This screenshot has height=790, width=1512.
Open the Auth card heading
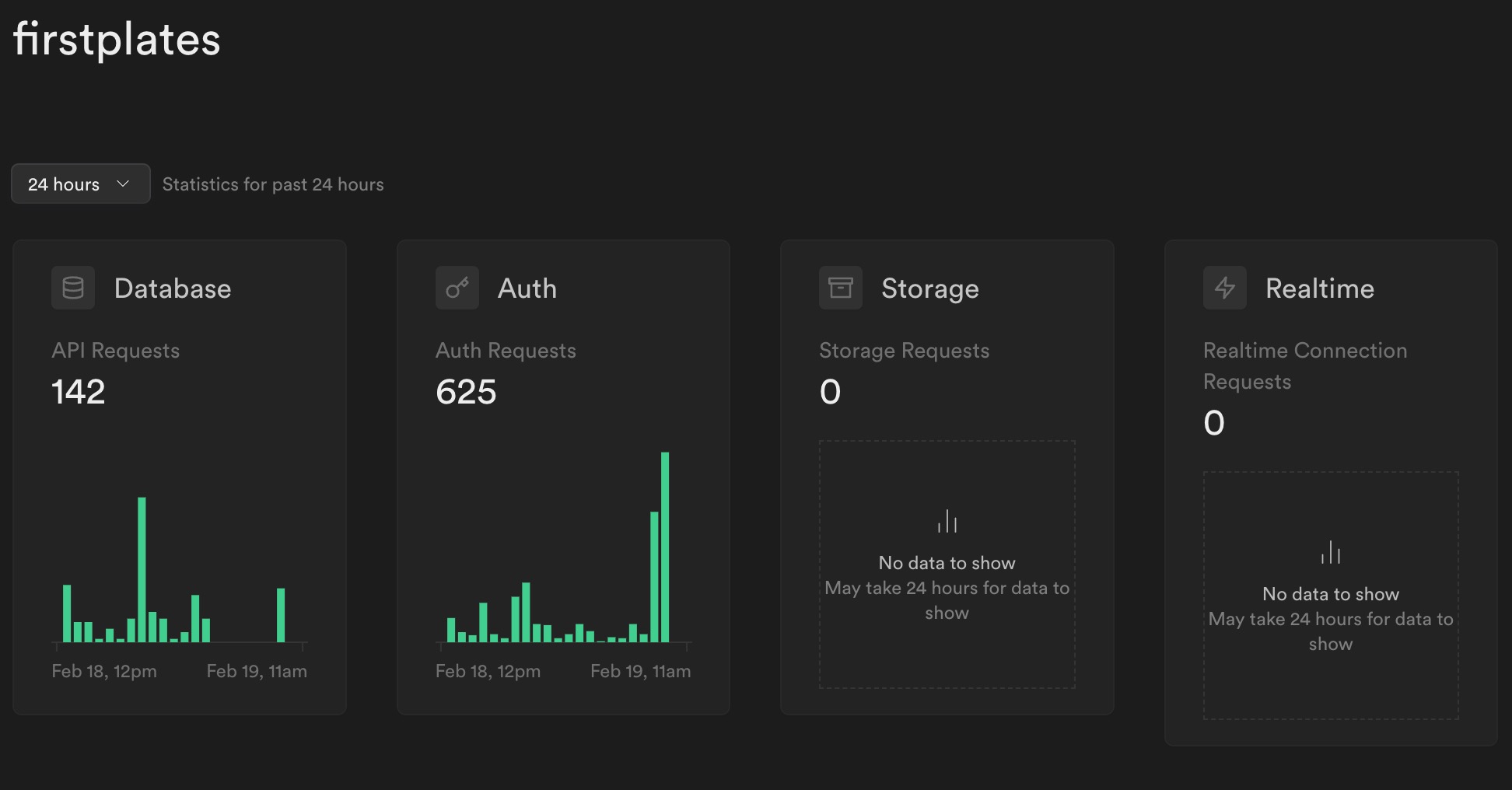[527, 288]
